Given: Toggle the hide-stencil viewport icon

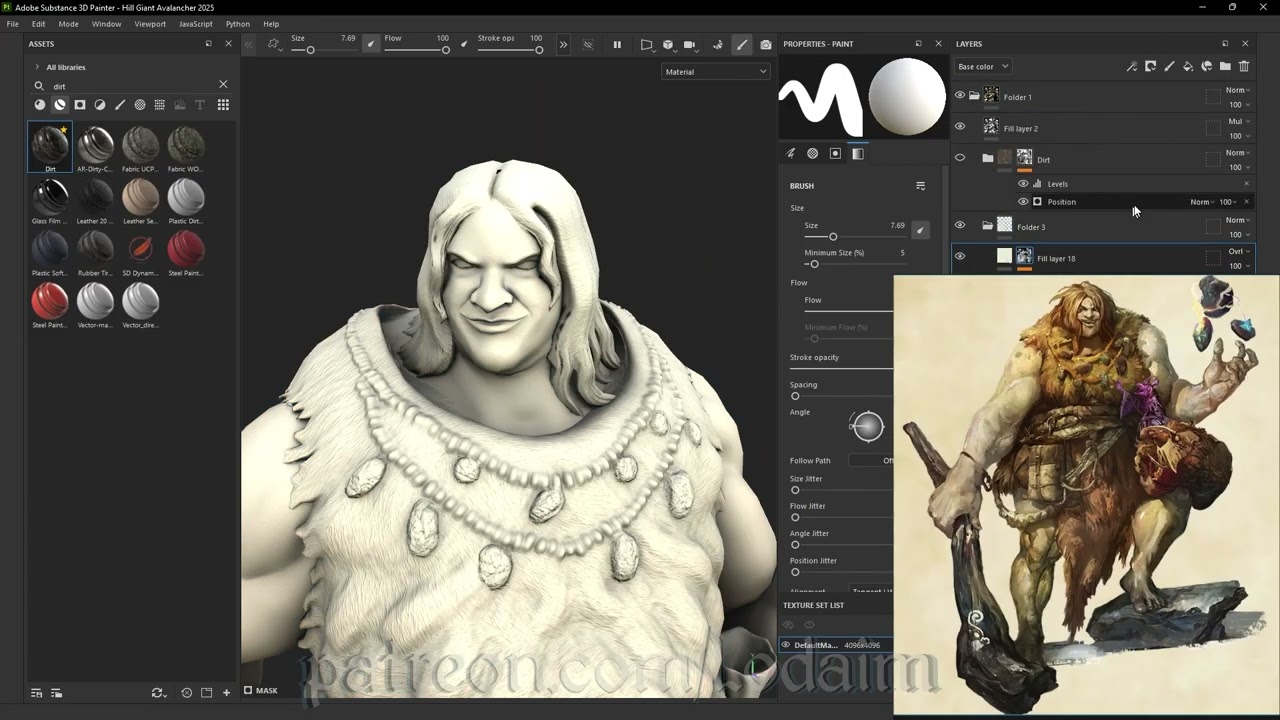Looking at the screenshot, I should tap(588, 45).
